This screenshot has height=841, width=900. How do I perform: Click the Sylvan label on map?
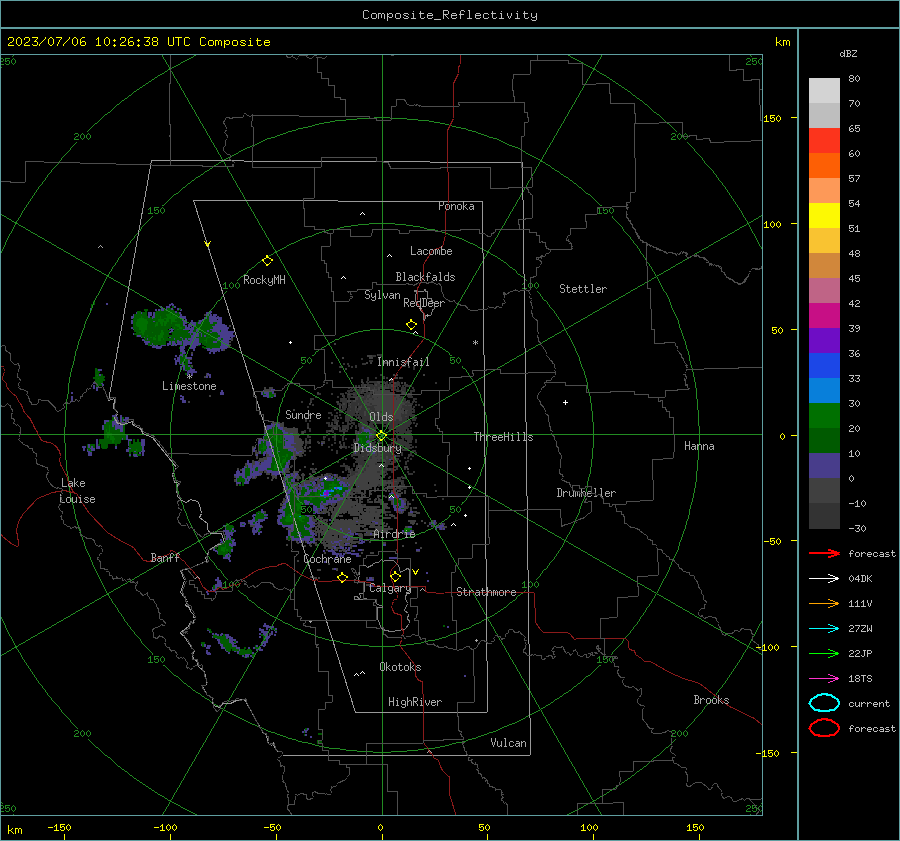point(382,295)
